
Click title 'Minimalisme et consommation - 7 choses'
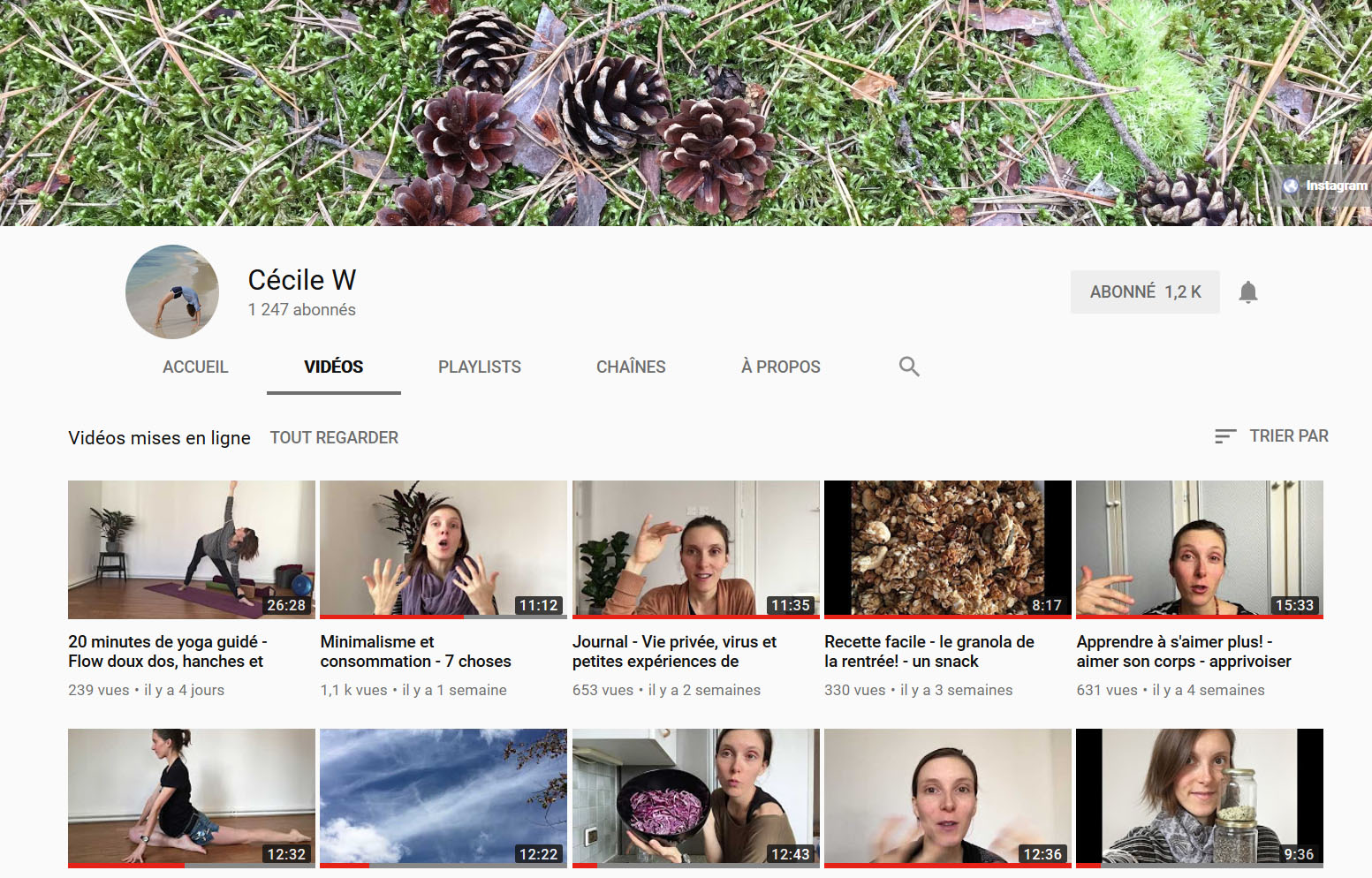[x=415, y=652]
